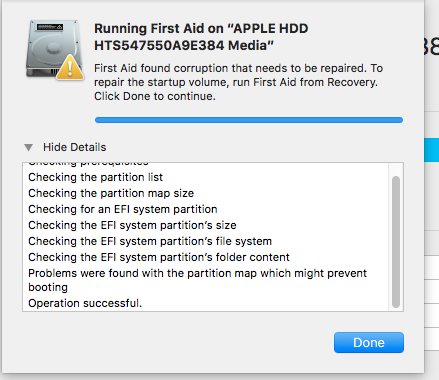Select 'Problems were found with the partition map' line
The image size is (439, 380).
(197, 280)
